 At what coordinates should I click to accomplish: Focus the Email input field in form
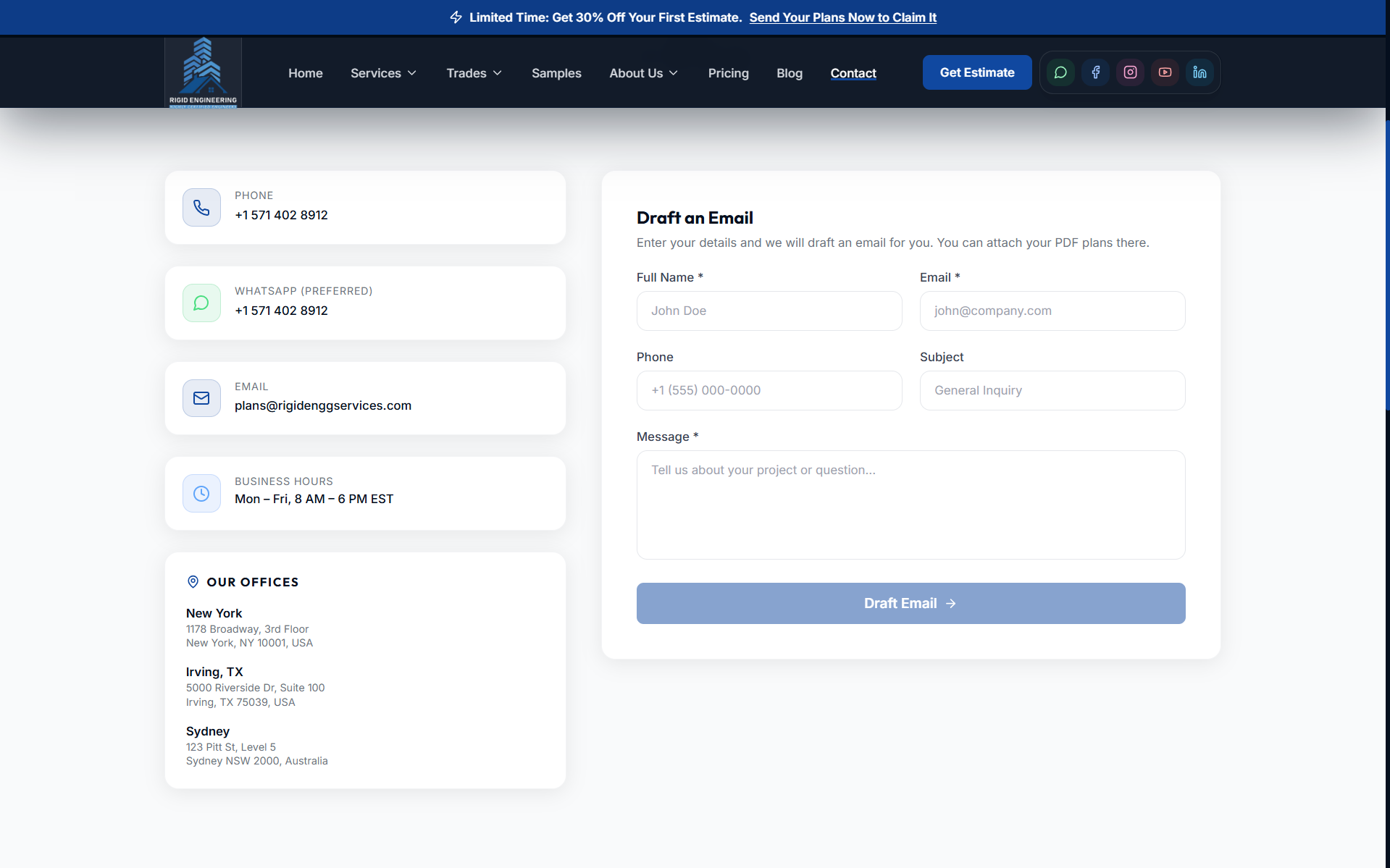pyautogui.click(x=1052, y=311)
